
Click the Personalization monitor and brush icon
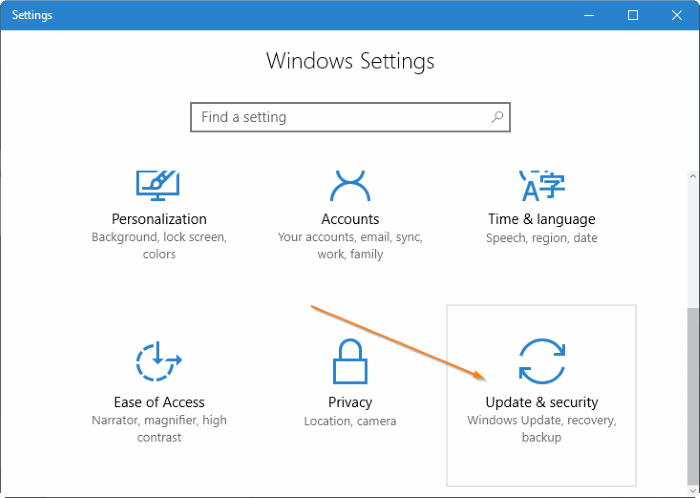pyautogui.click(x=159, y=185)
